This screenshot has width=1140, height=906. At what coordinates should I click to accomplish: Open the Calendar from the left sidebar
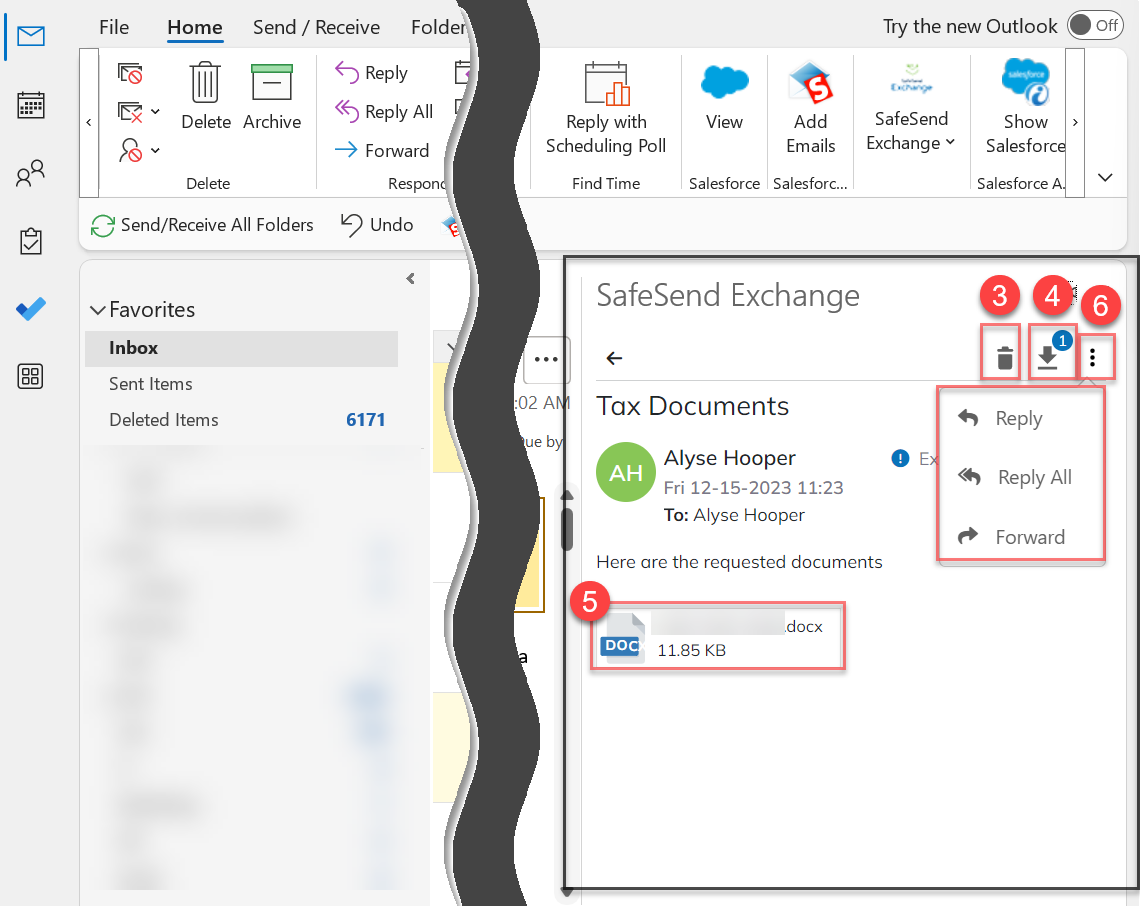30,104
